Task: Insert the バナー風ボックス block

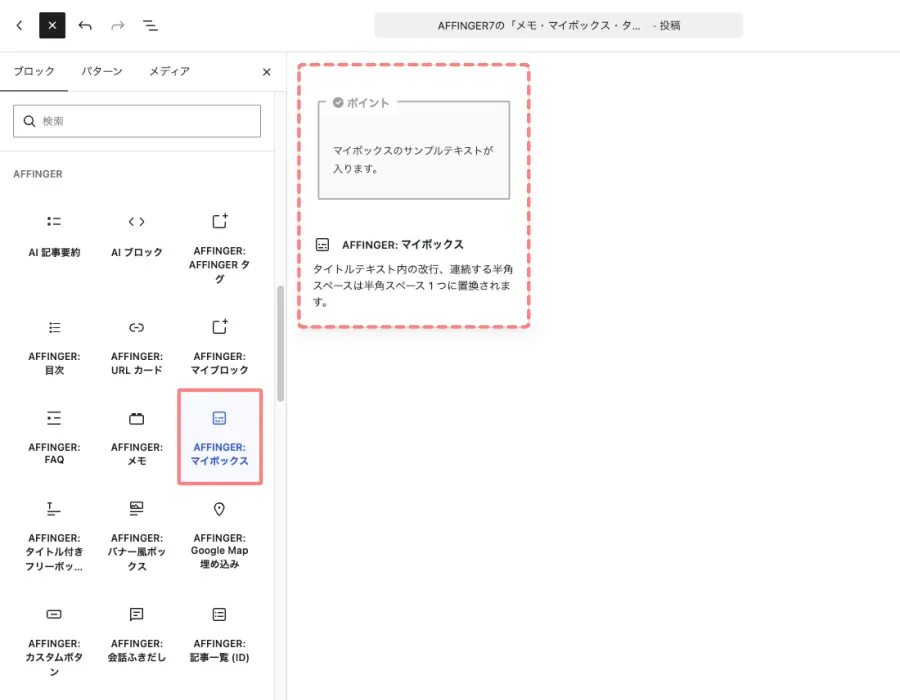Action: point(137,536)
